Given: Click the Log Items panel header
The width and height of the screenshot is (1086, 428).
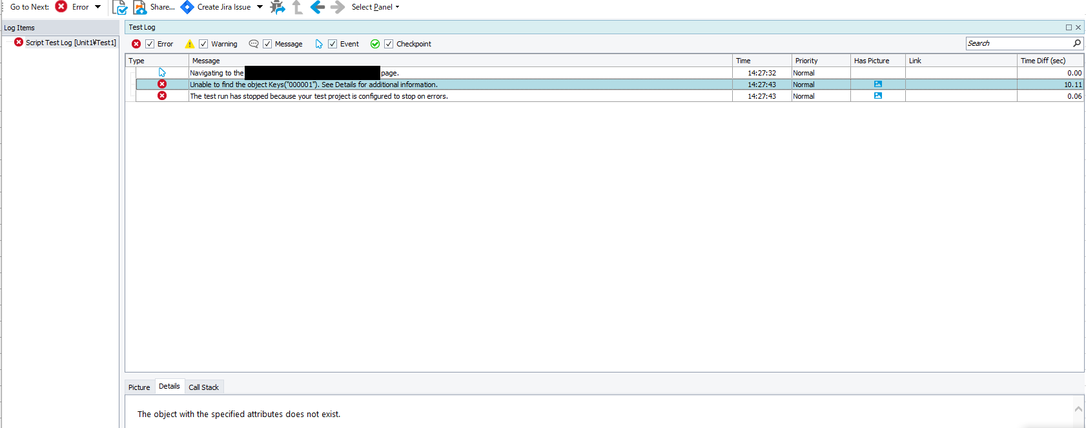Looking at the screenshot, I should pyautogui.click(x=60, y=28).
